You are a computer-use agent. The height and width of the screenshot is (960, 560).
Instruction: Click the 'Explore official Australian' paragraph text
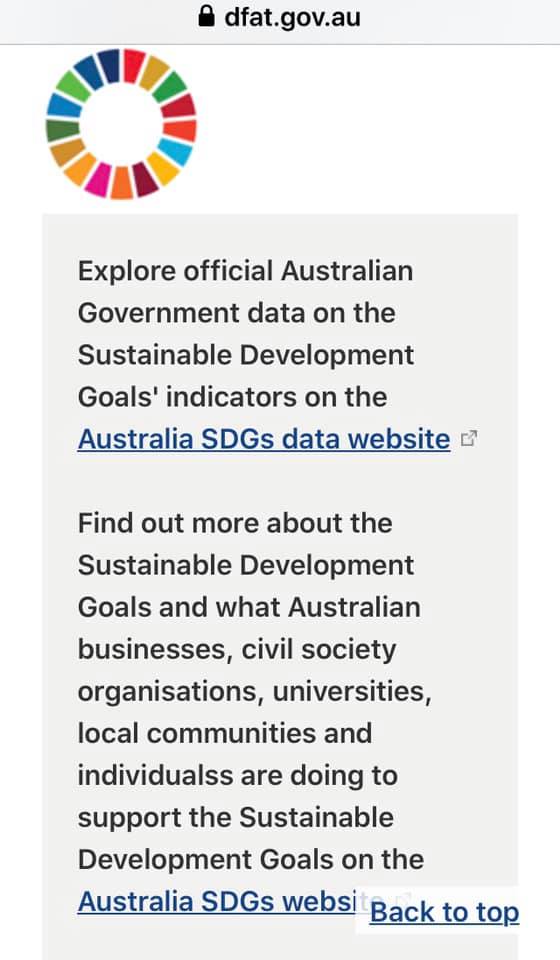click(245, 271)
